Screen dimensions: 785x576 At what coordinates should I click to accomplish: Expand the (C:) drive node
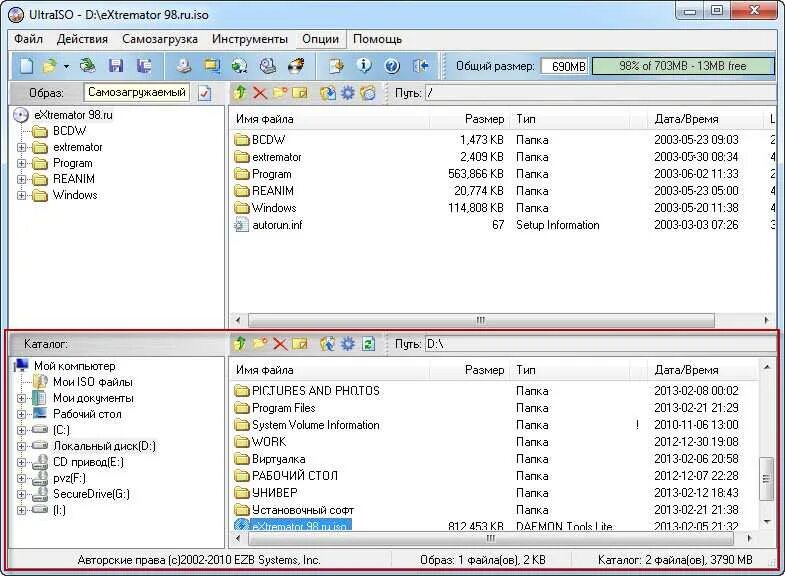tap(21, 430)
